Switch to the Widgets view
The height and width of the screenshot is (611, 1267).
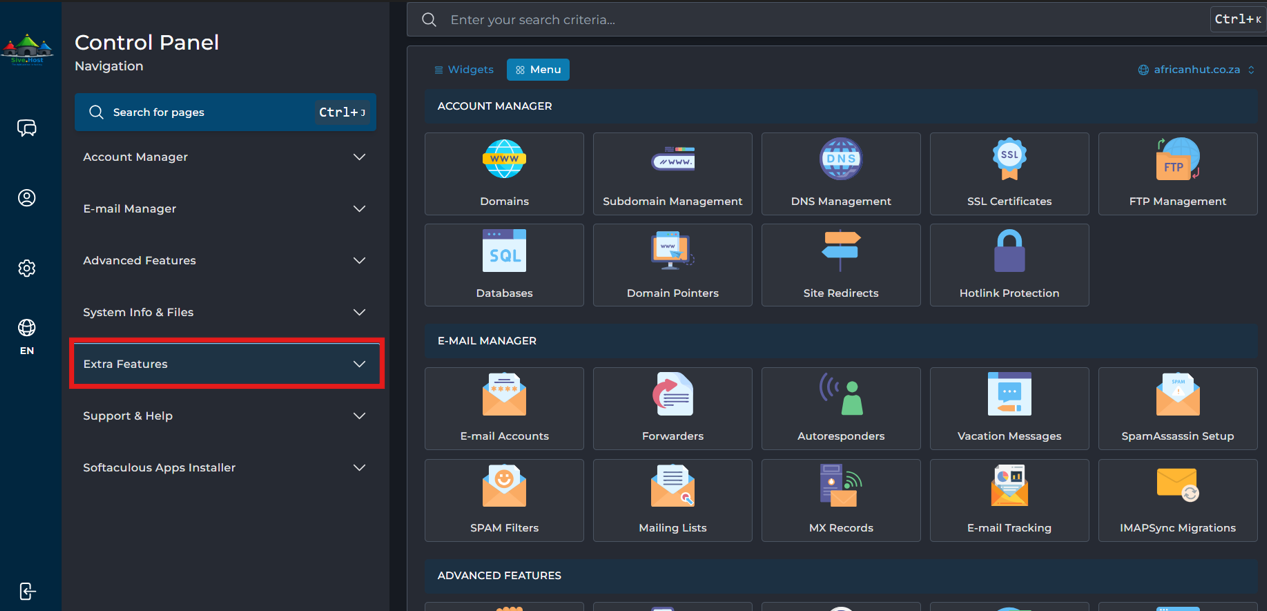coord(463,70)
